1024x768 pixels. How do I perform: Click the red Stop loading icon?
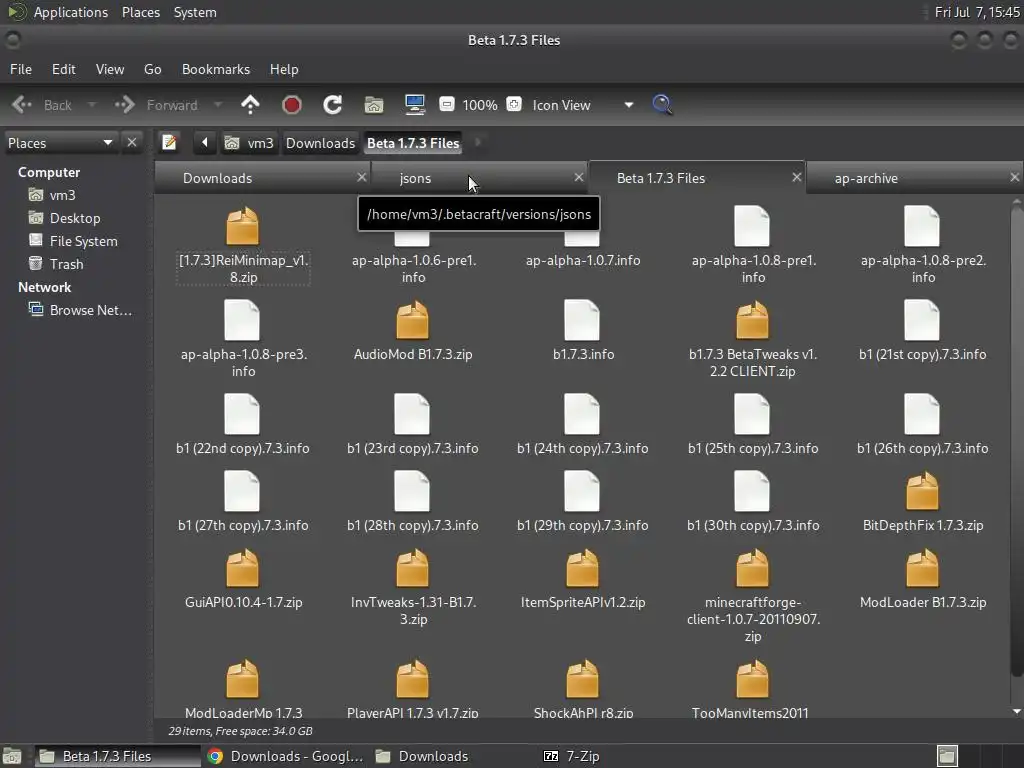291,104
